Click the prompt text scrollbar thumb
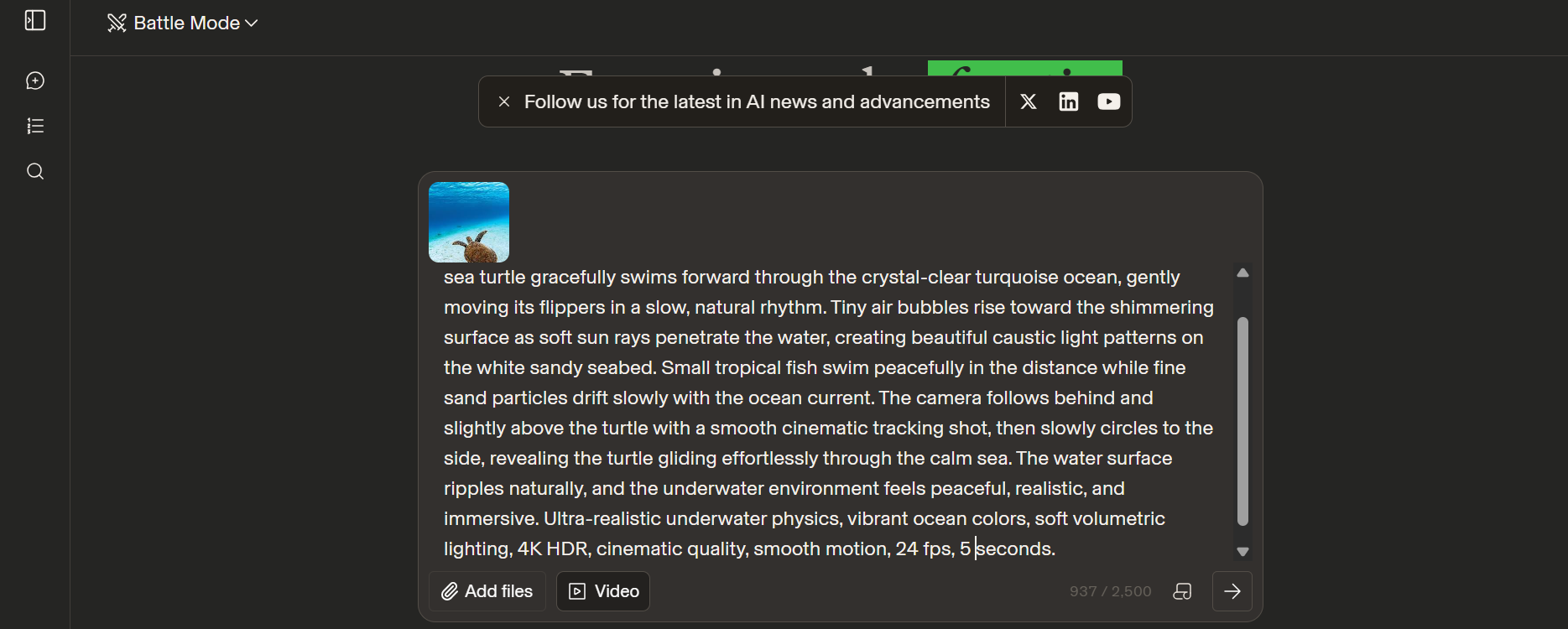Viewport: 1568px width, 629px height. click(x=1243, y=421)
